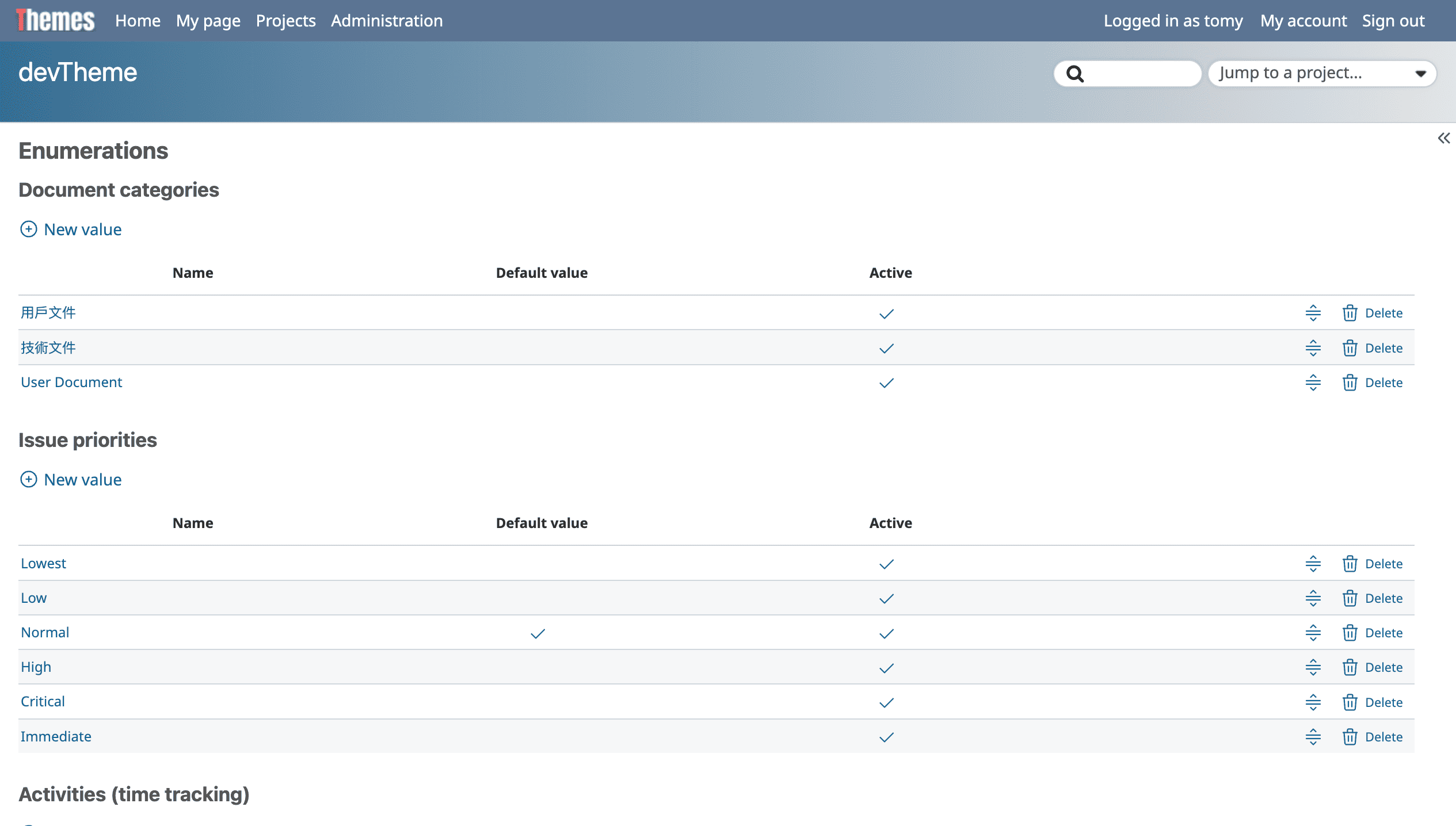Click the reorder handle for Immediate priority
Viewport: 1456px width, 826px height.
click(x=1313, y=737)
